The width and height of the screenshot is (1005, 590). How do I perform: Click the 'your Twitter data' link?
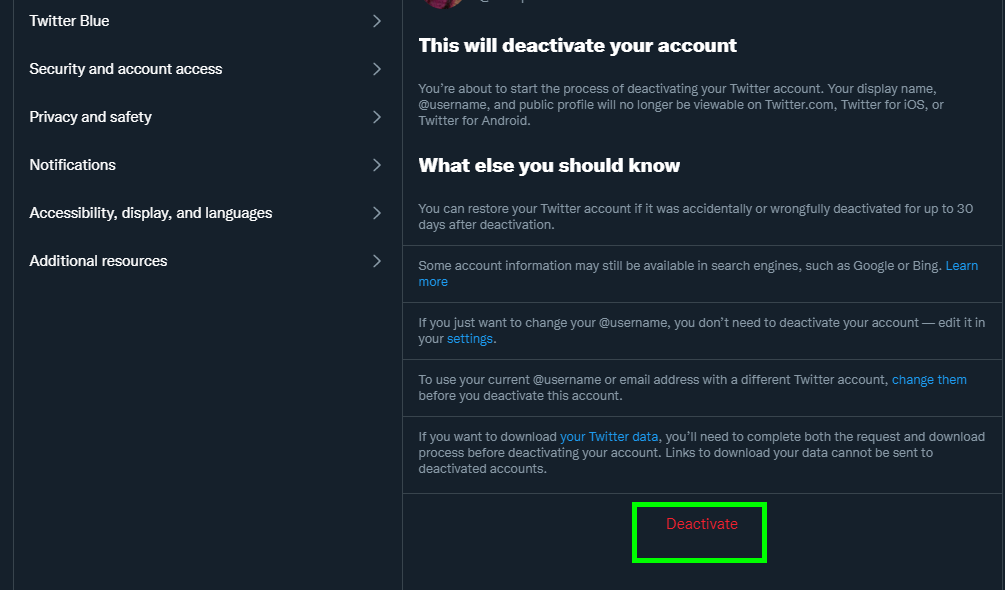pos(609,437)
